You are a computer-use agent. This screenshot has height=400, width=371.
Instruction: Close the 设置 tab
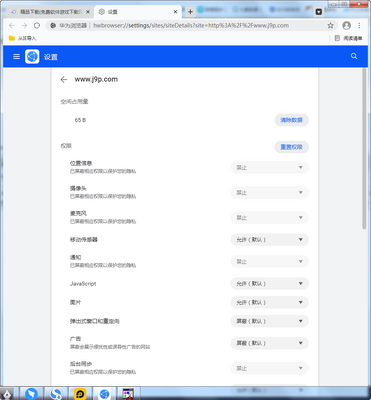(x=176, y=12)
